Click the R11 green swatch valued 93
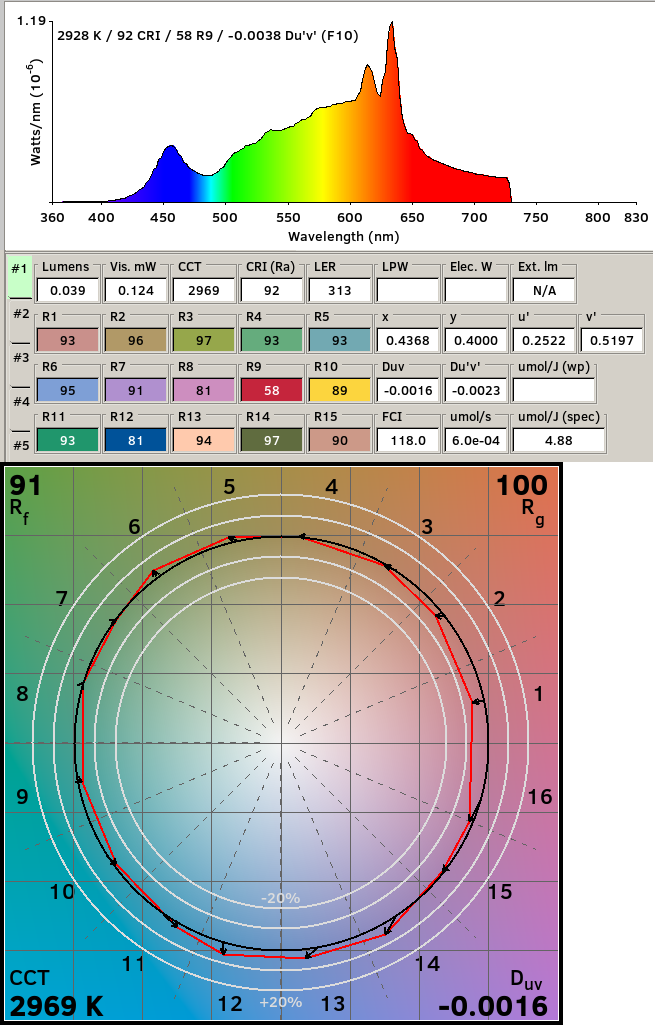Image resolution: width=655 pixels, height=1025 pixels. click(68, 441)
